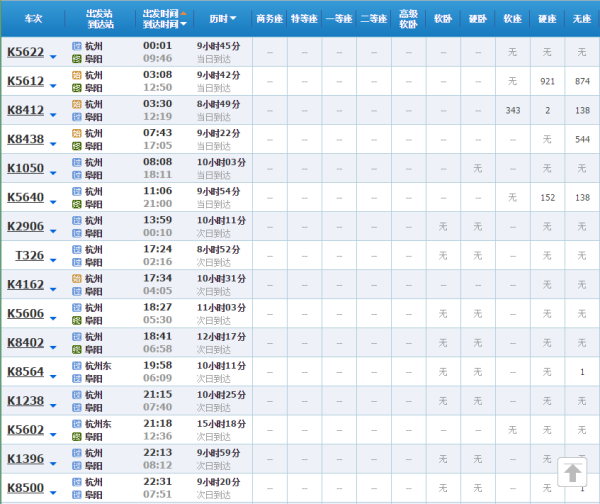Click K8402 duration 12小时17分
This screenshot has height=504, width=600.
221,337
